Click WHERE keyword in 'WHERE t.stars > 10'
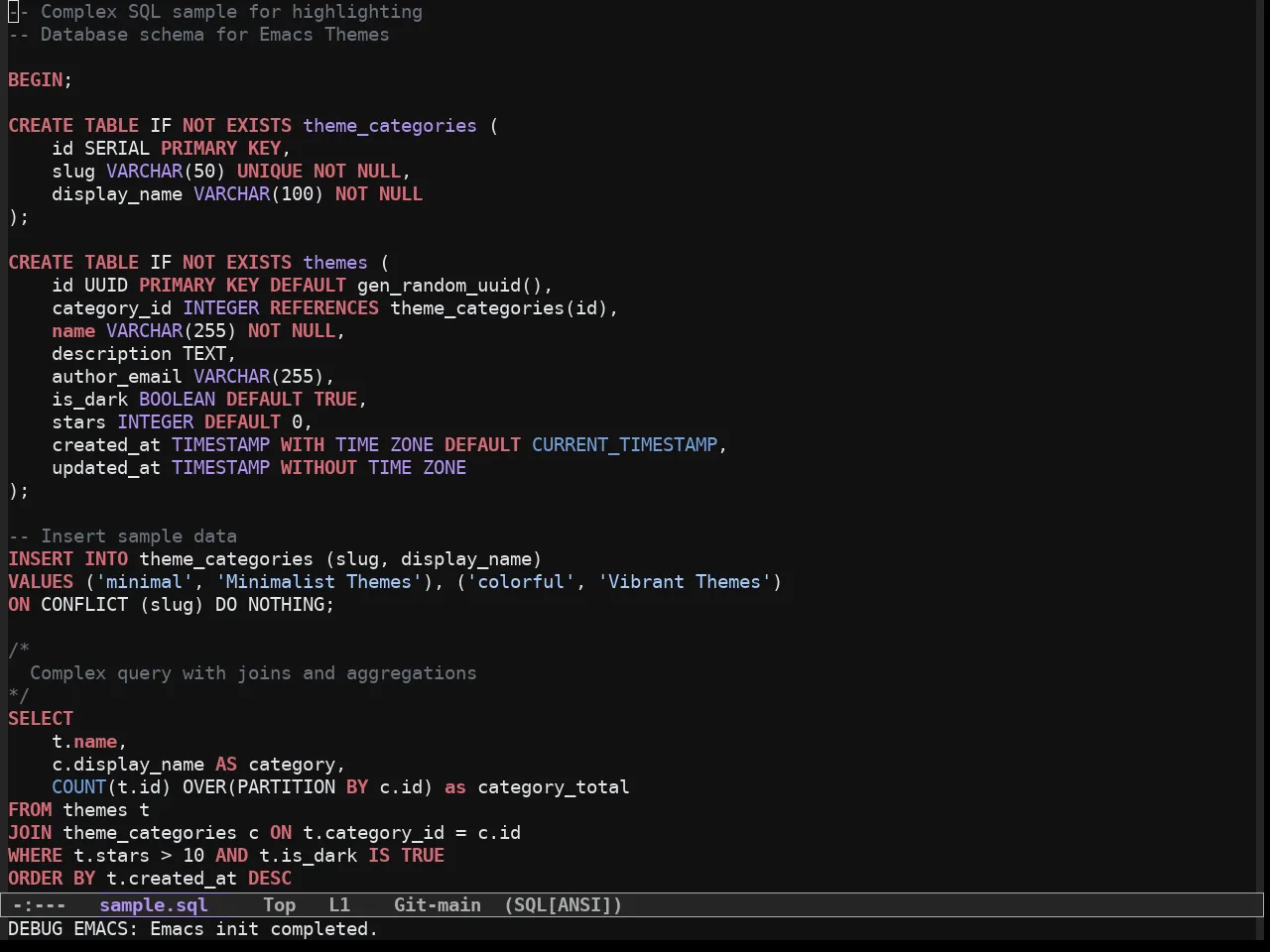The height and width of the screenshot is (952, 1270). click(x=36, y=856)
